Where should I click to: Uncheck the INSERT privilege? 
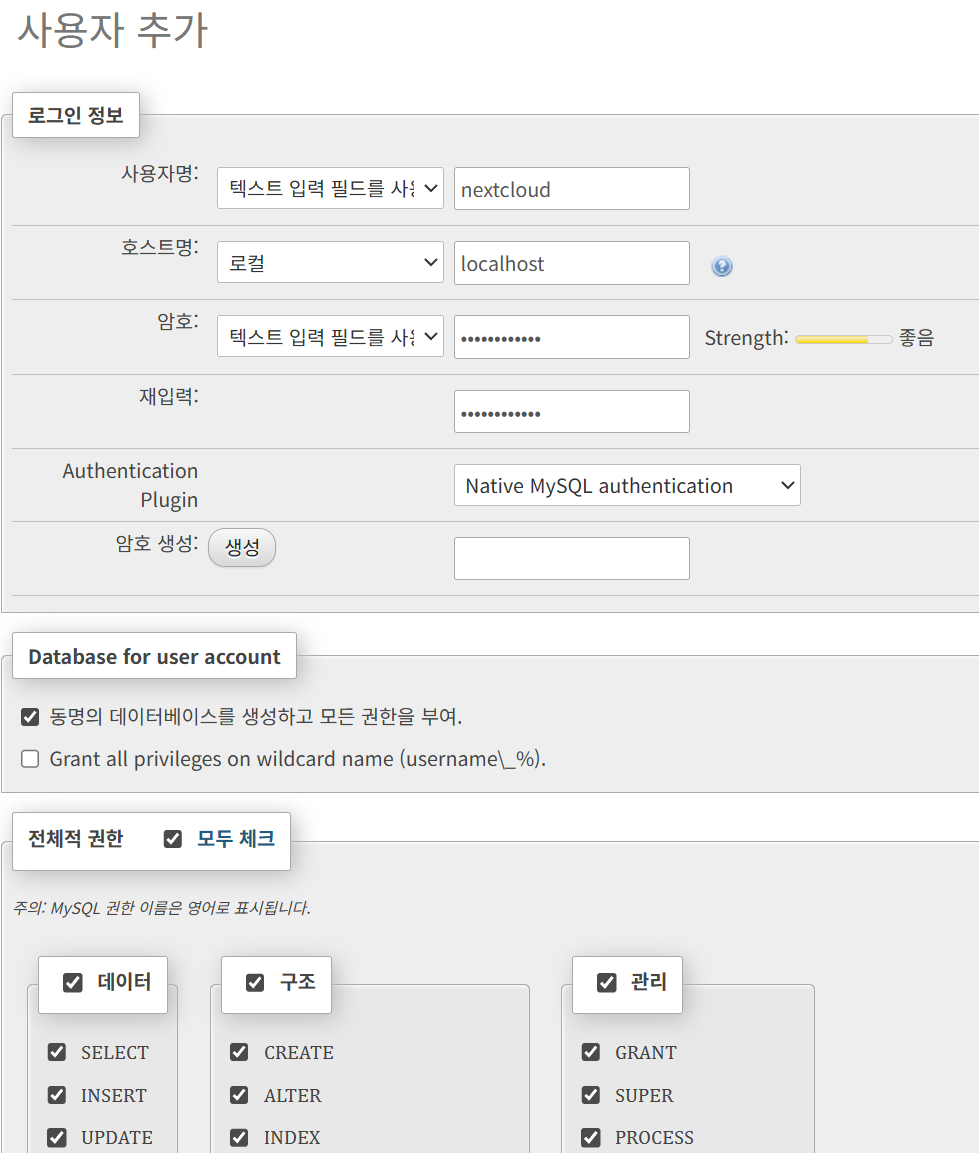(56, 1094)
